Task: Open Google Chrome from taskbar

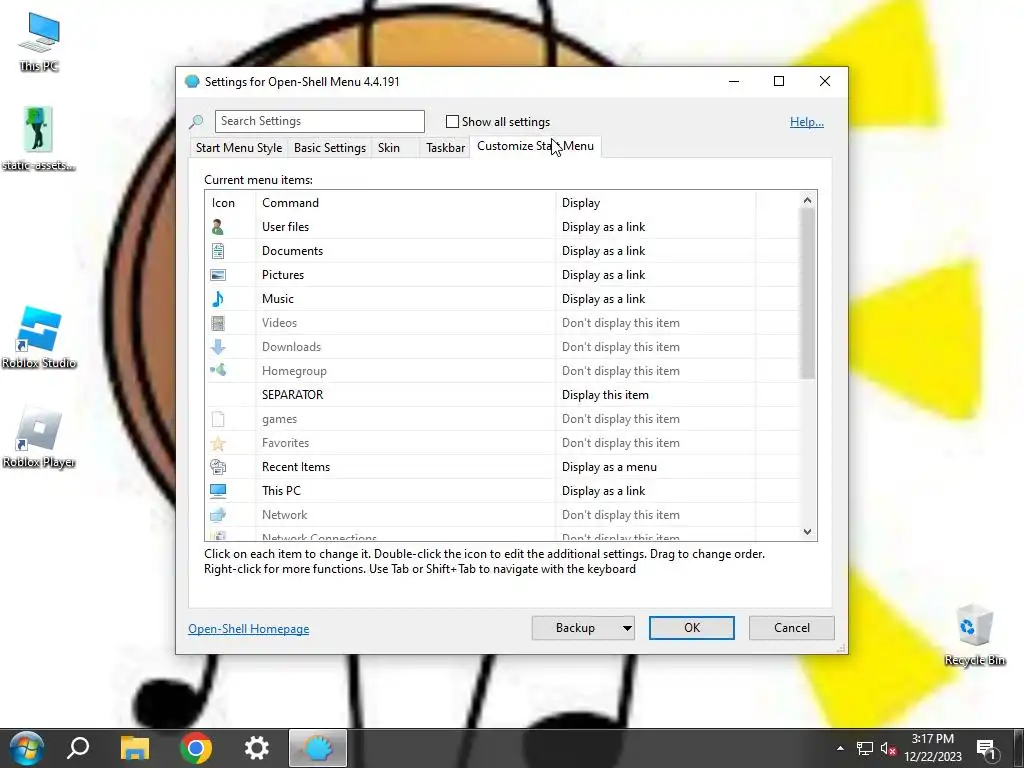Action: (x=196, y=748)
